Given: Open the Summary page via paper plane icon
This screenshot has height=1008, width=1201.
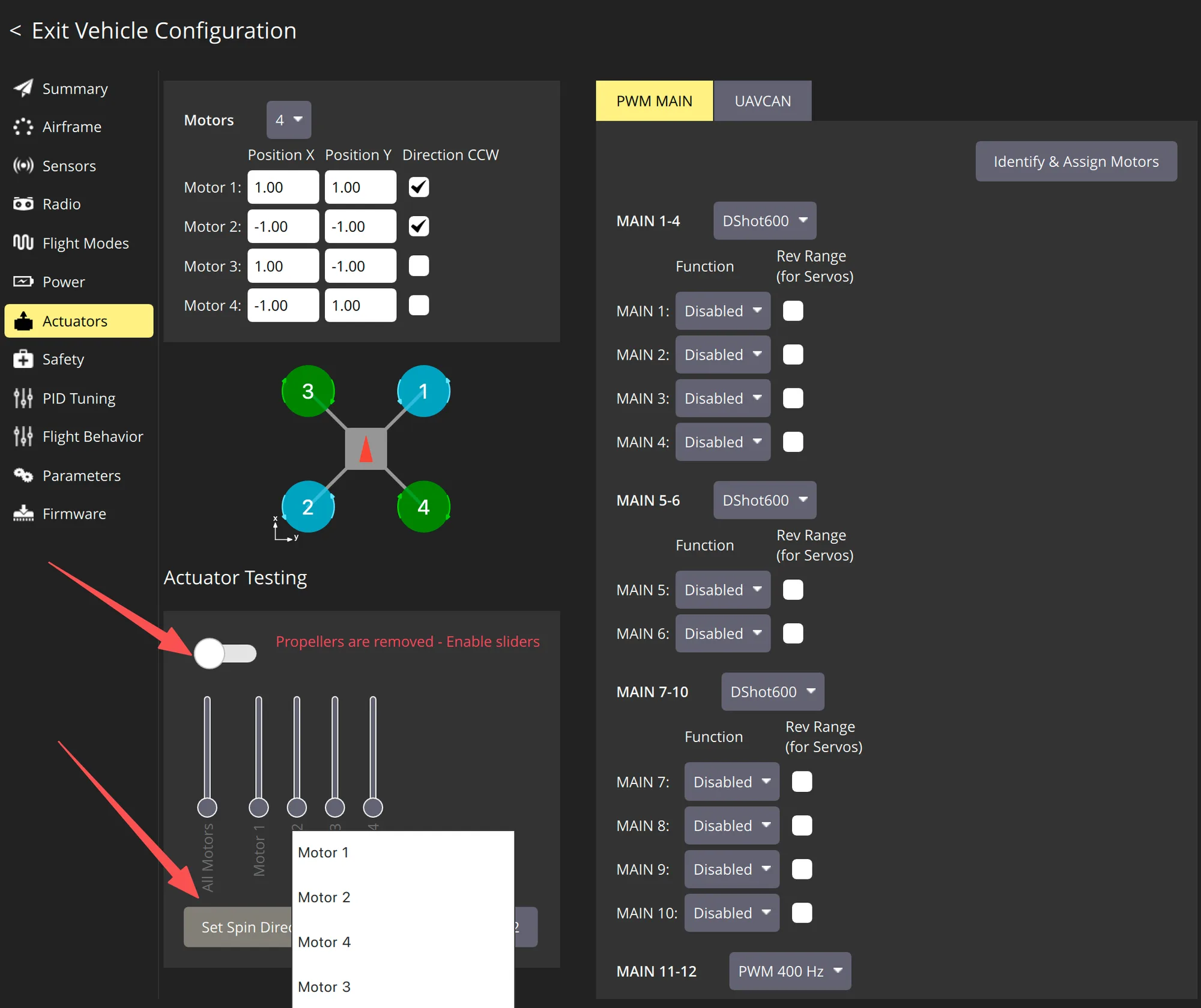Looking at the screenshot, I should [23, 88].
